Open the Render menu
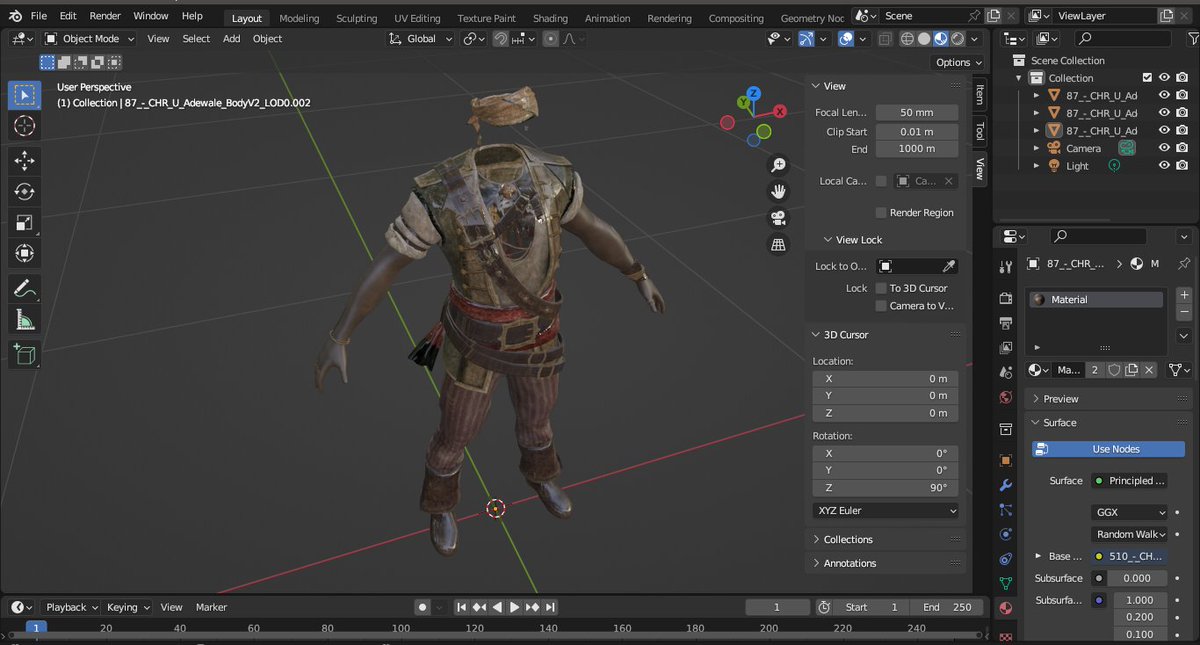Screen dimensions: 1200x645 coord(105,16)
